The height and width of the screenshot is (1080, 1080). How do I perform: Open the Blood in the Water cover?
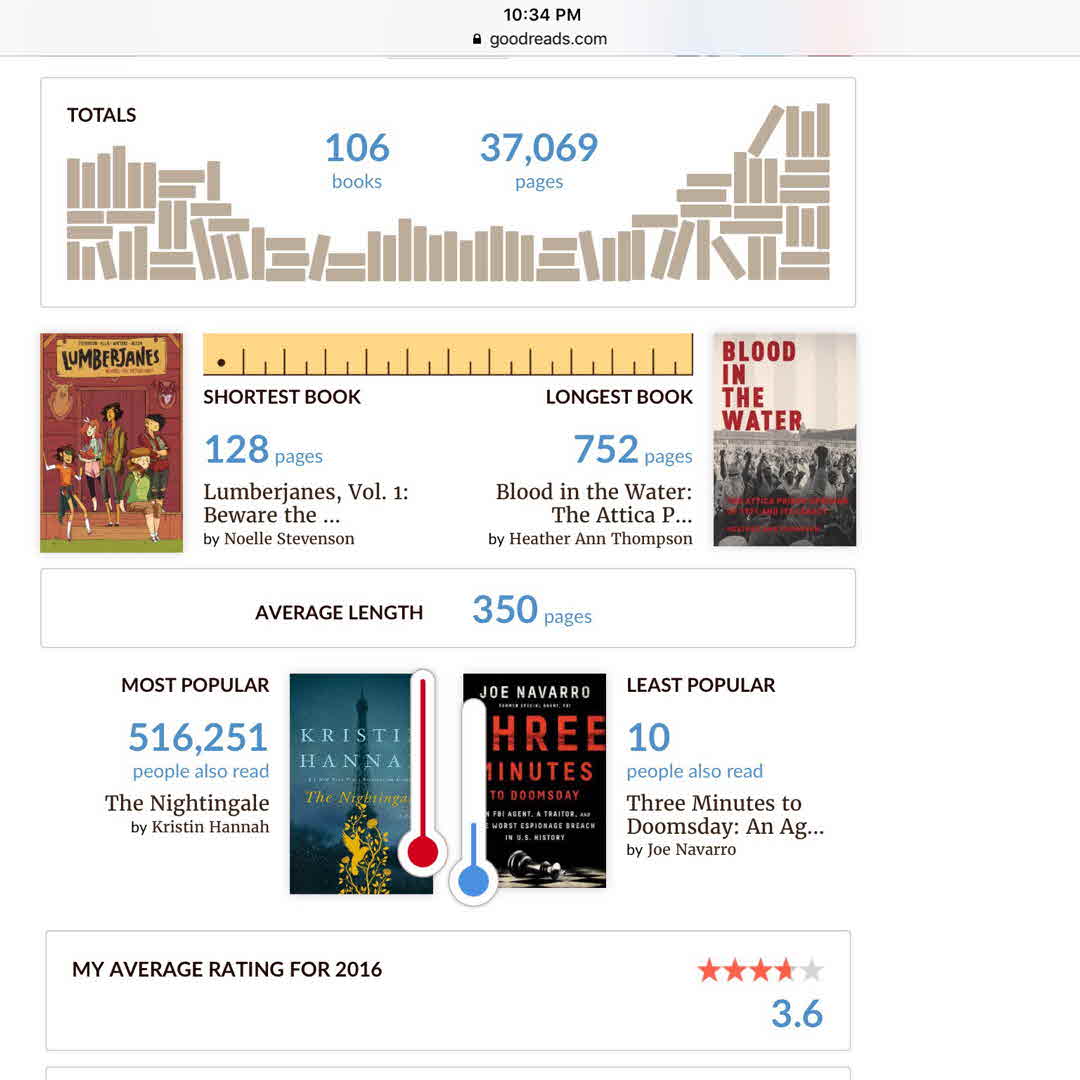point(785,440)
